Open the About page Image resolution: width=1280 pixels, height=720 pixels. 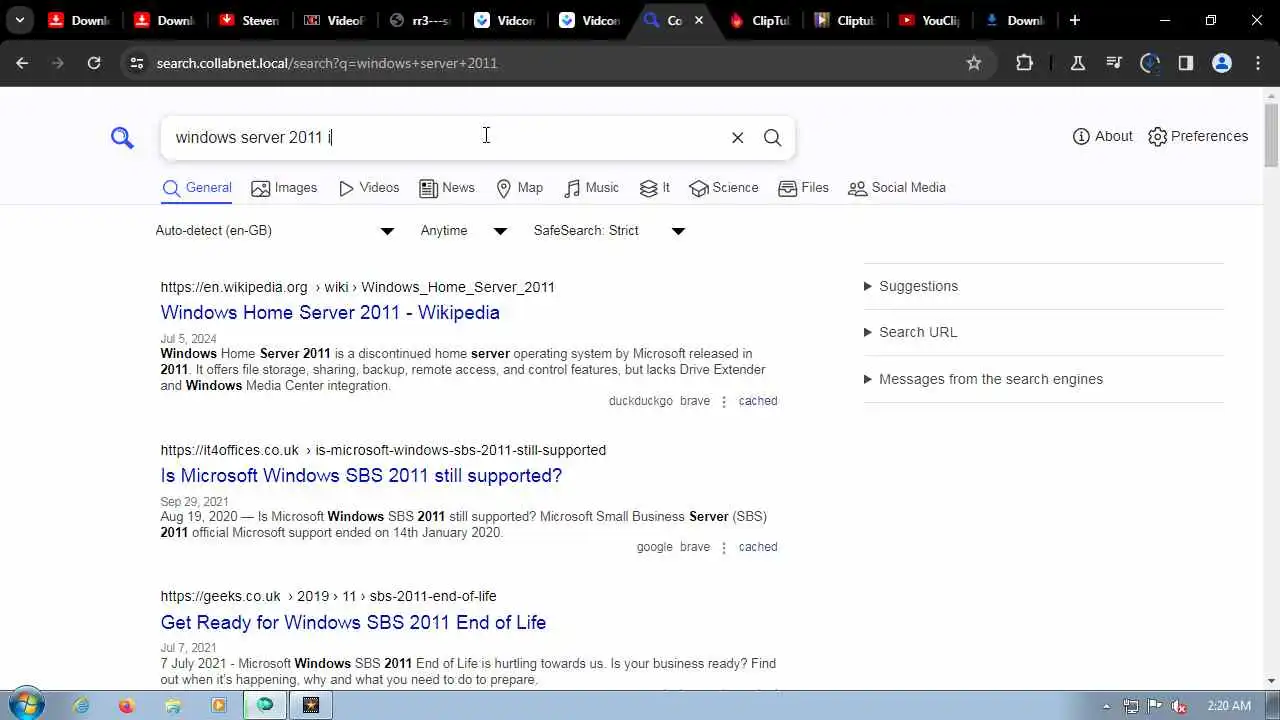point(1102,136)
